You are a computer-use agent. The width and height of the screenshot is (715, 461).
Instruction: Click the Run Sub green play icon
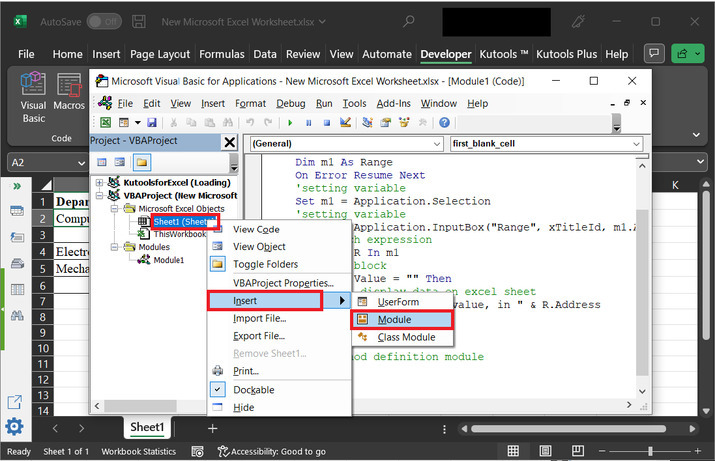[290, 123]
